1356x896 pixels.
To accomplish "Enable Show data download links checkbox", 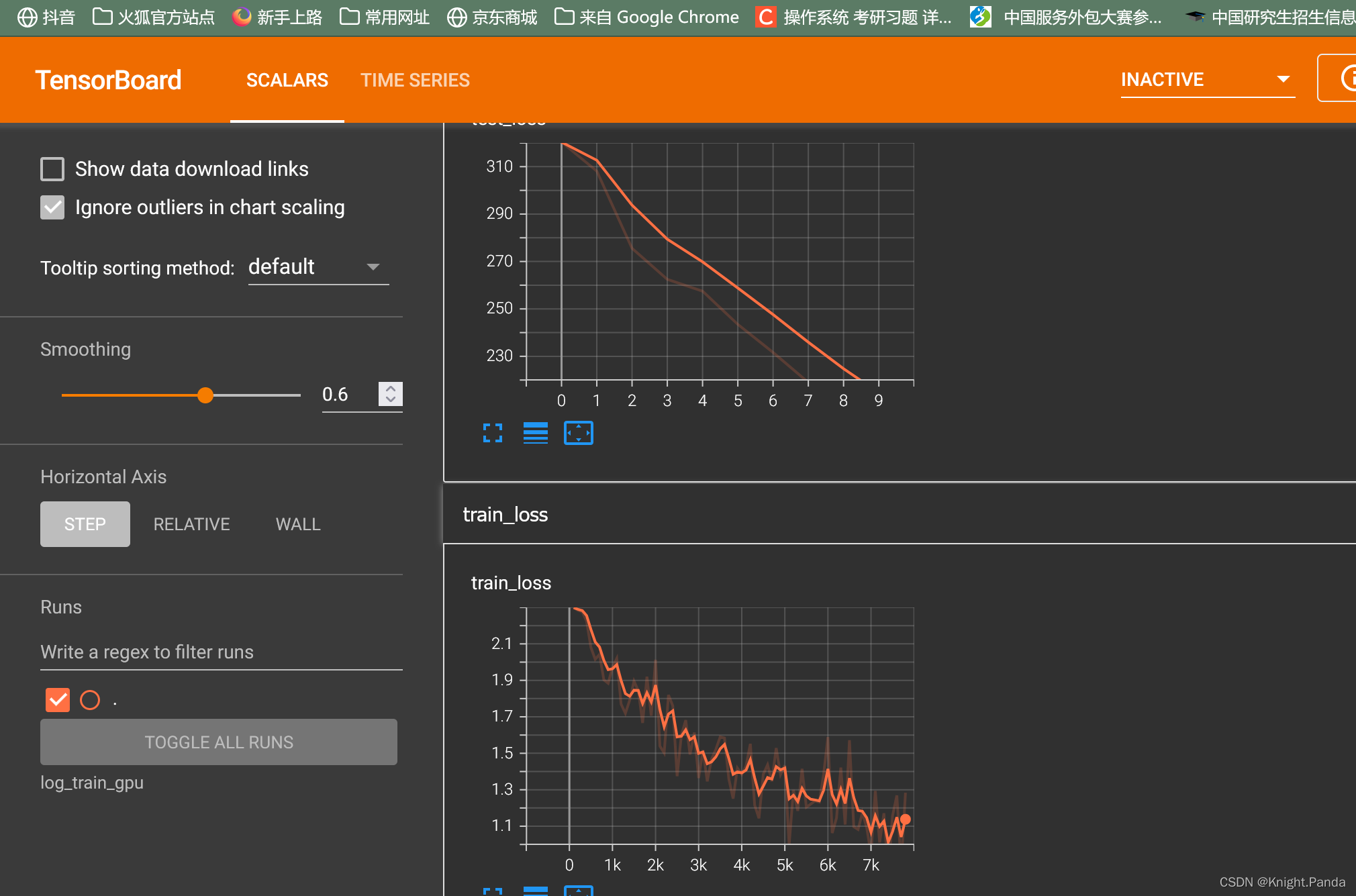I will tap(52, 169).
